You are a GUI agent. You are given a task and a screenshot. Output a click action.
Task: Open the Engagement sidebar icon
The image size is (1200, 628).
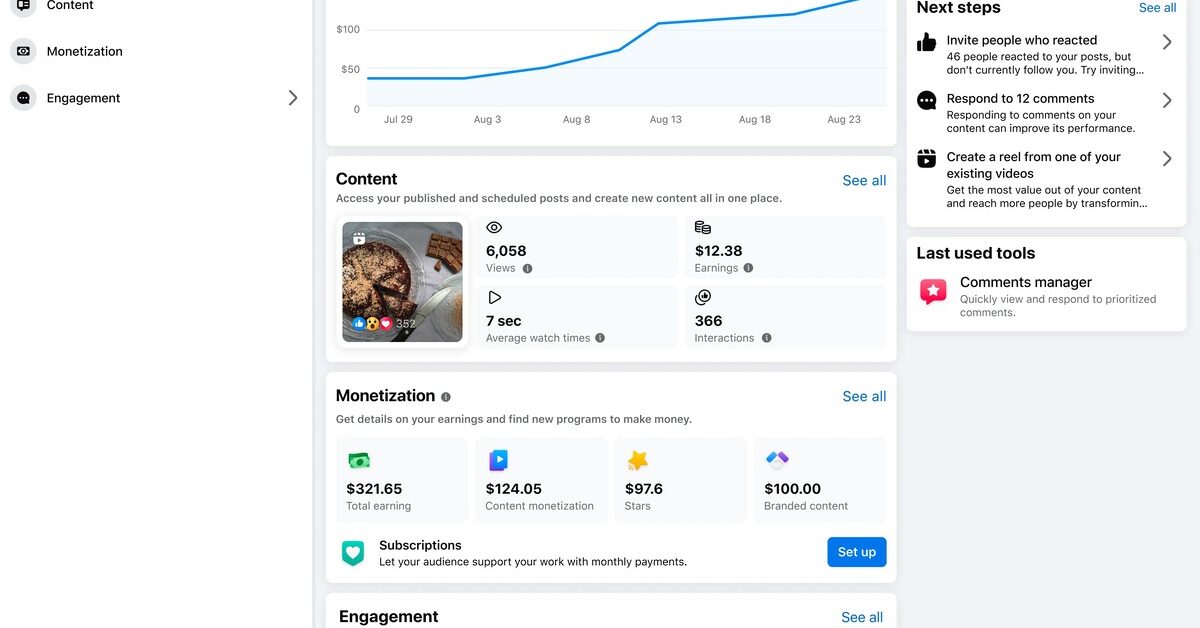click(x=22, y=97)
